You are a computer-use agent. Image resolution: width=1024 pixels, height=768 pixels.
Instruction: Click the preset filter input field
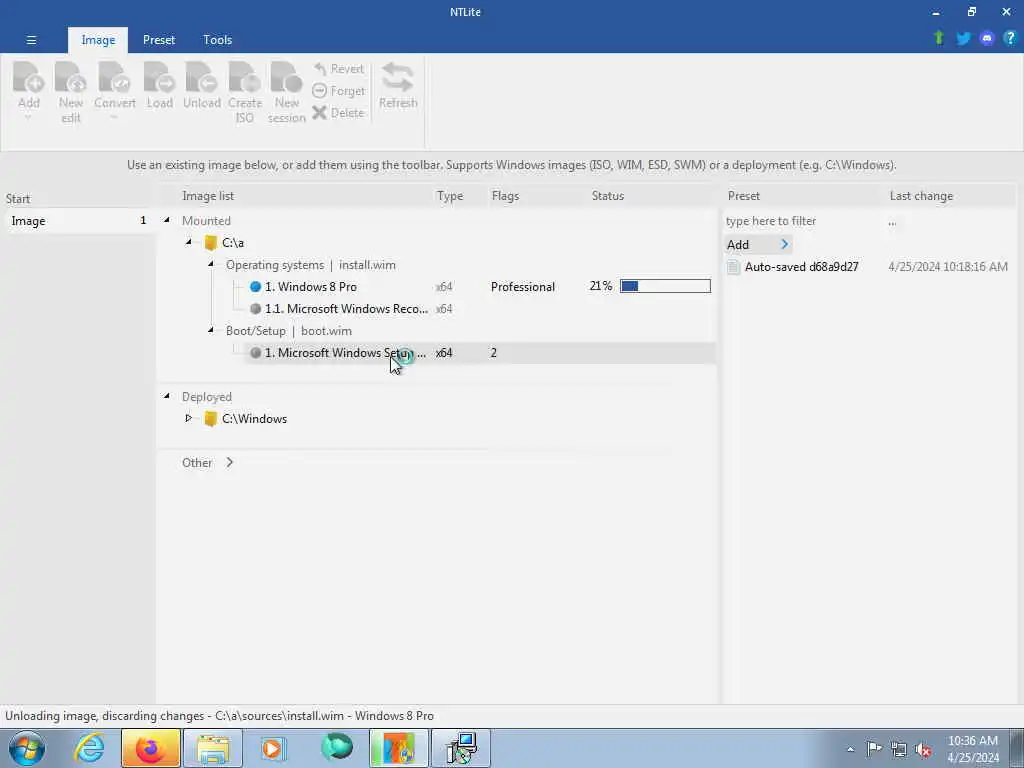pos(802,221)
